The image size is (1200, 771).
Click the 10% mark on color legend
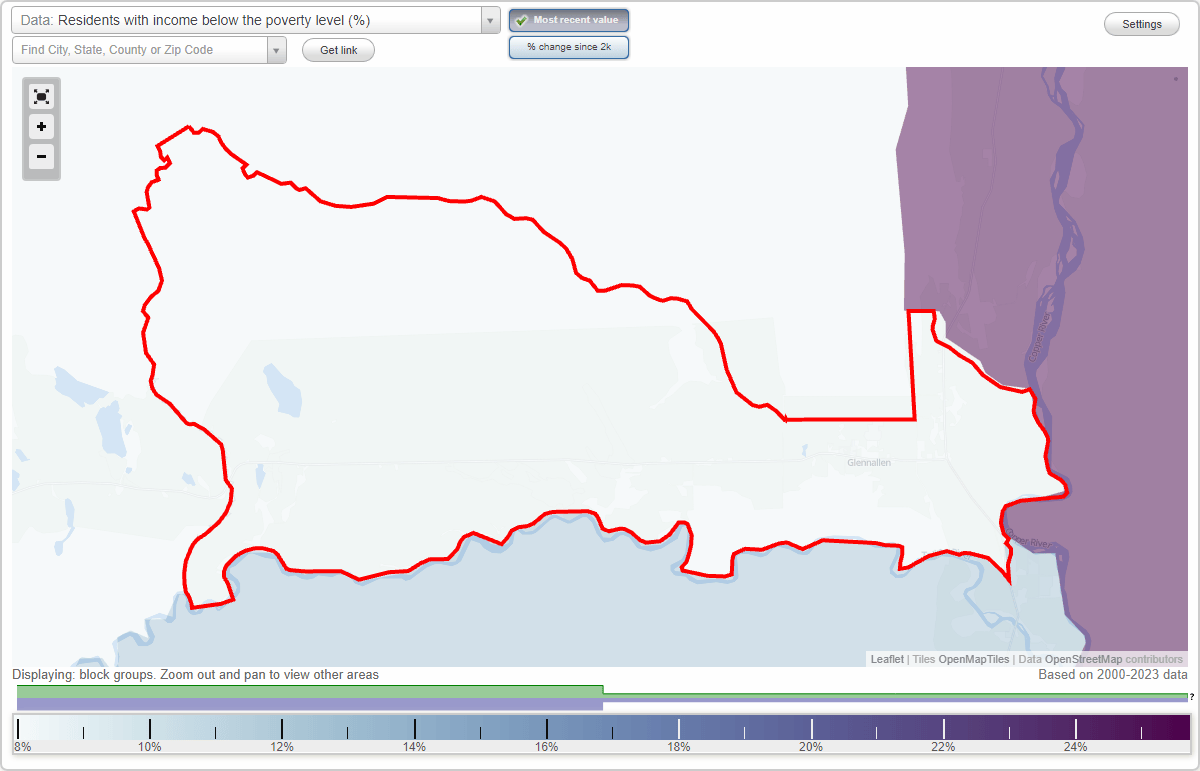pos(150,746)
